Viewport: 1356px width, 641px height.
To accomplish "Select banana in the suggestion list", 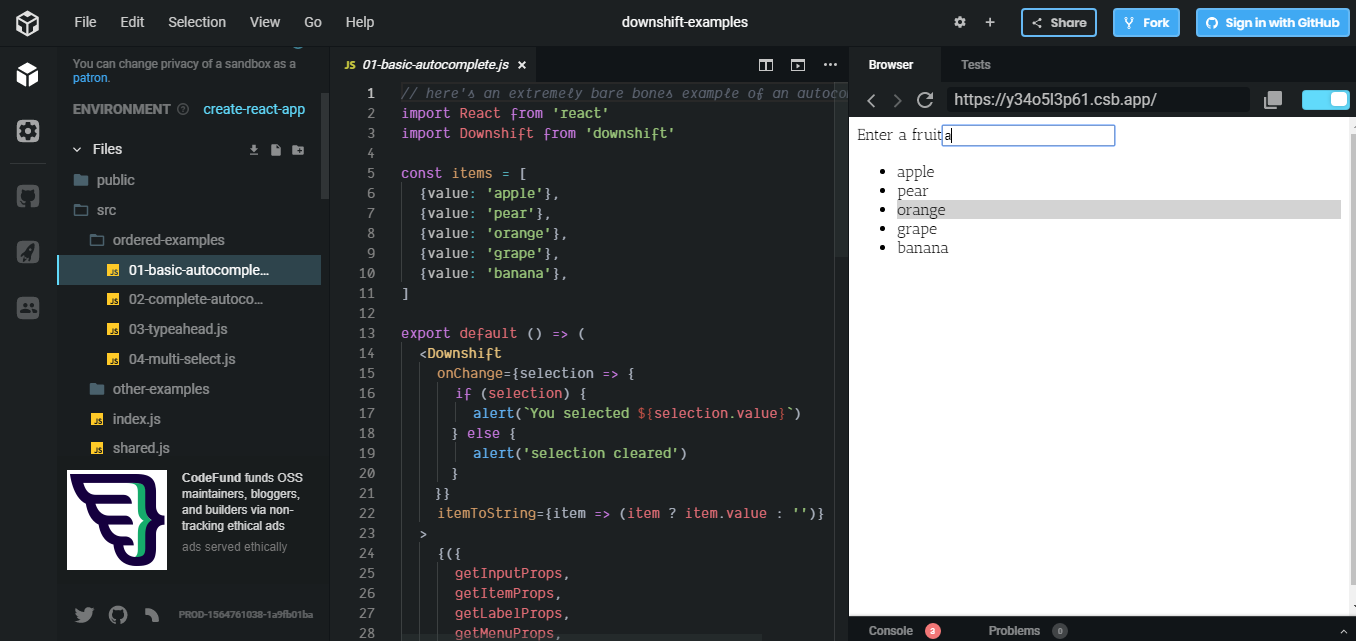I will (1118, 248).
